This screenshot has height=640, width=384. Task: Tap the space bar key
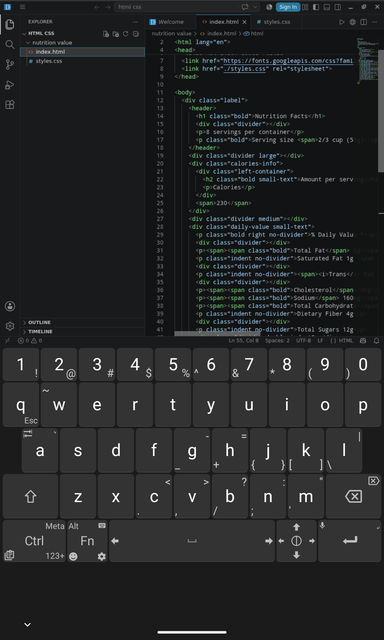(x=192, y=541)
